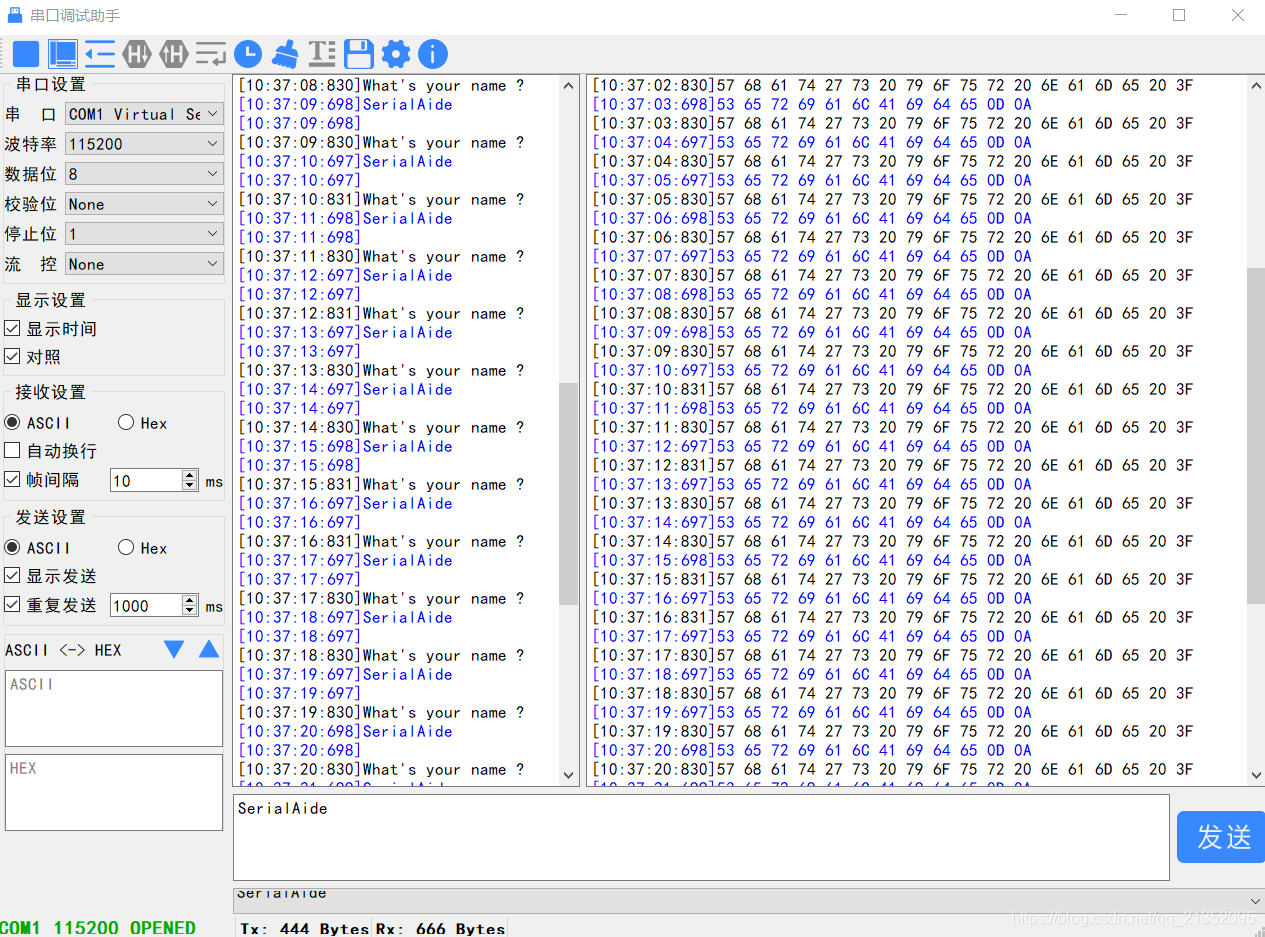
Task: Click the hex log pane scrollbar thumb
Action: click(x=1256, y=436)
